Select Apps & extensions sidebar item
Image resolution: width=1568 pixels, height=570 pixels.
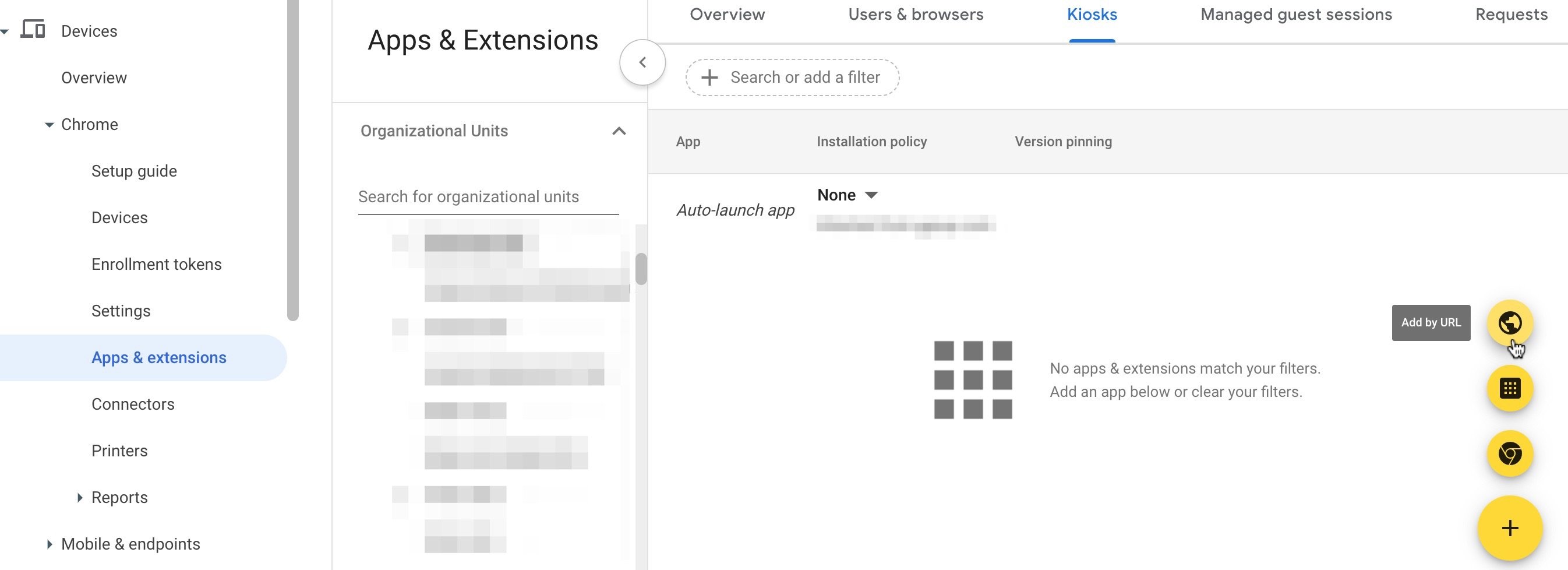[x=143, y=357]
